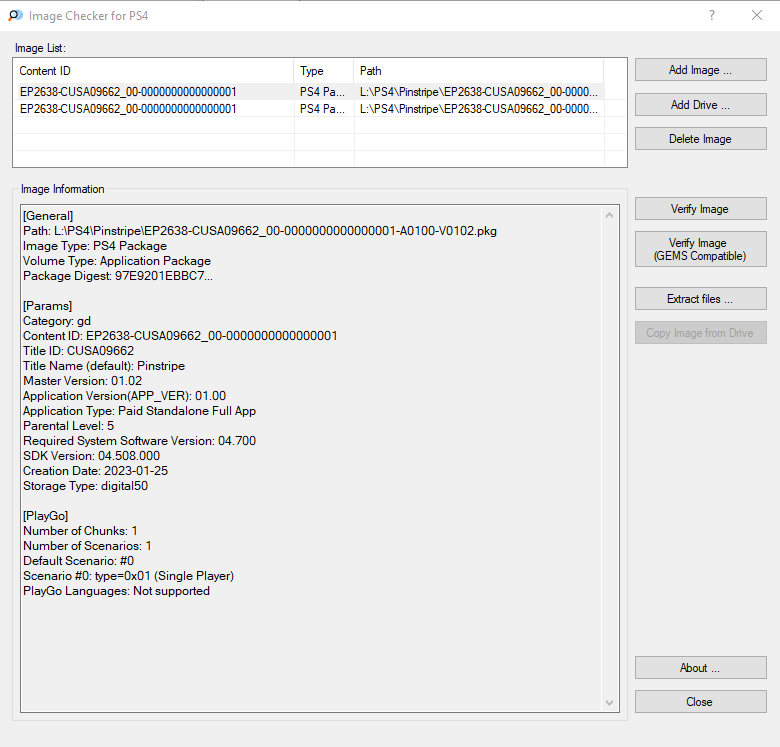Click second row's path cell
Image resolution: width=780 pixels, height=747 pixels.
pos(479,108)
